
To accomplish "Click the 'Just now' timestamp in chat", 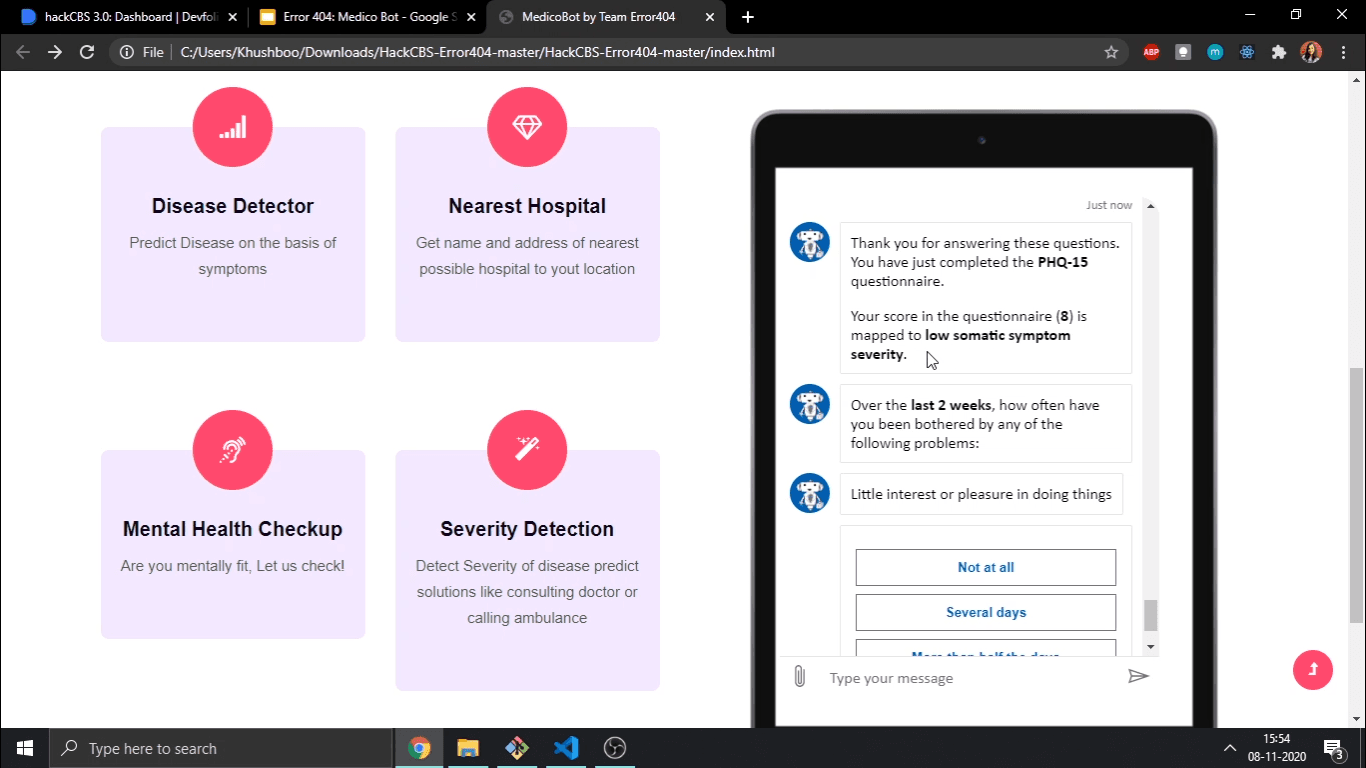I will (x=1109, y=205).
